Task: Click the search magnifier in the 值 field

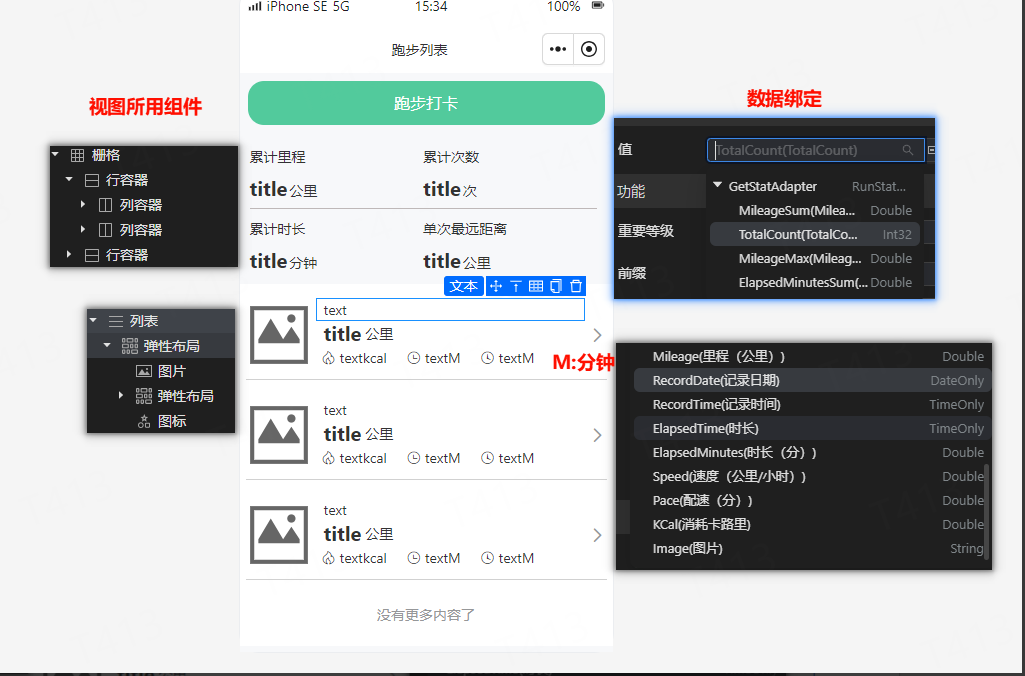Action: 907,150
